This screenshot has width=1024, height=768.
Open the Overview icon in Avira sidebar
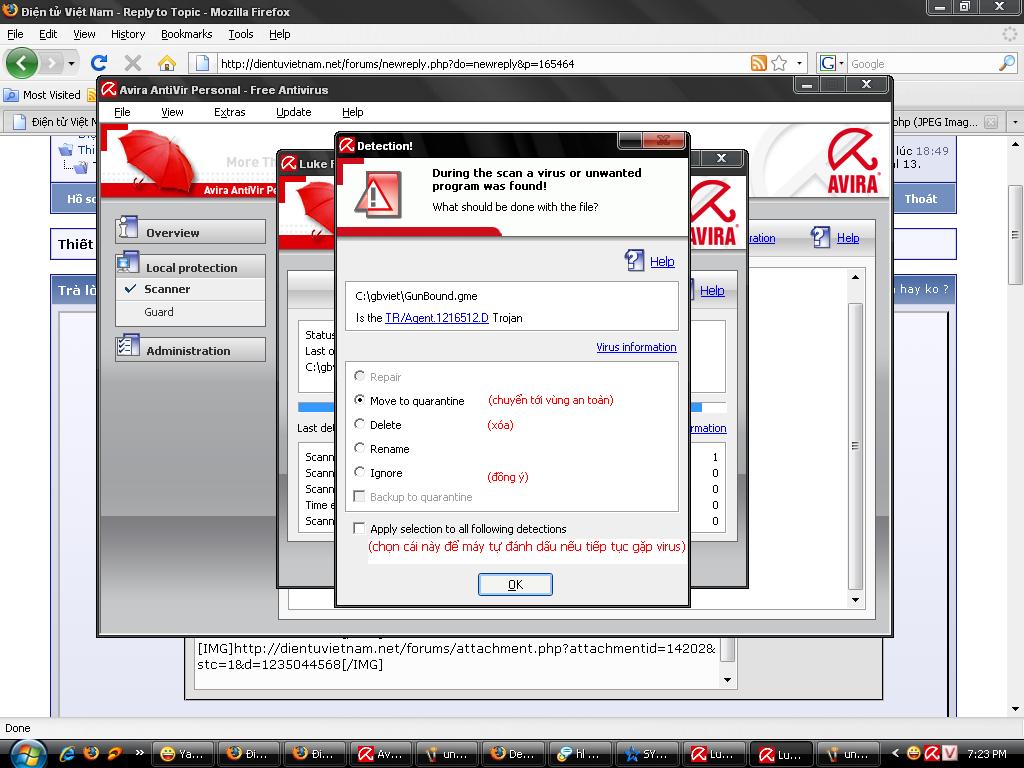pos(127,227)
